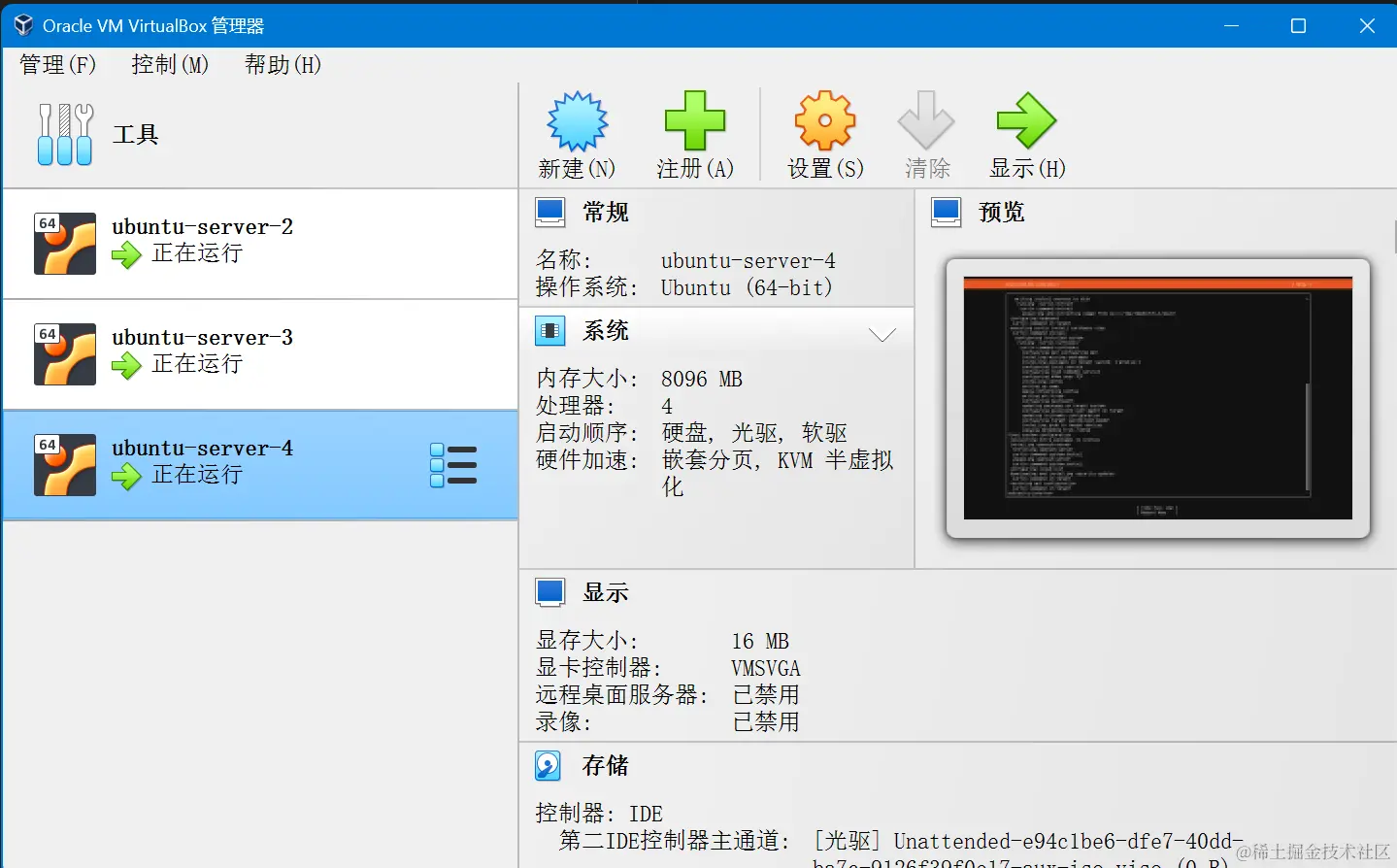The image size is (1397, 868).
Task: Click the Show (显示) green arrow icon
Action: [1027, 121]
